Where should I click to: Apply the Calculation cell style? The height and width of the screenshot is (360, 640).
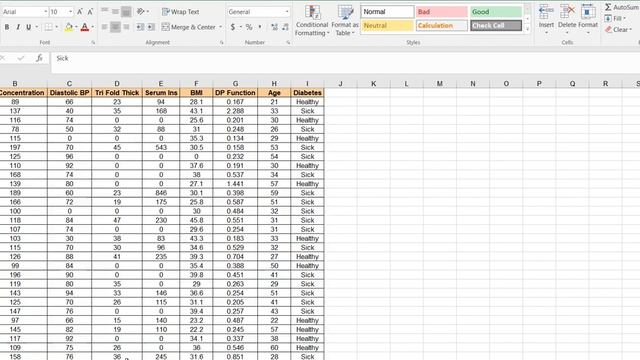[442, 26]
